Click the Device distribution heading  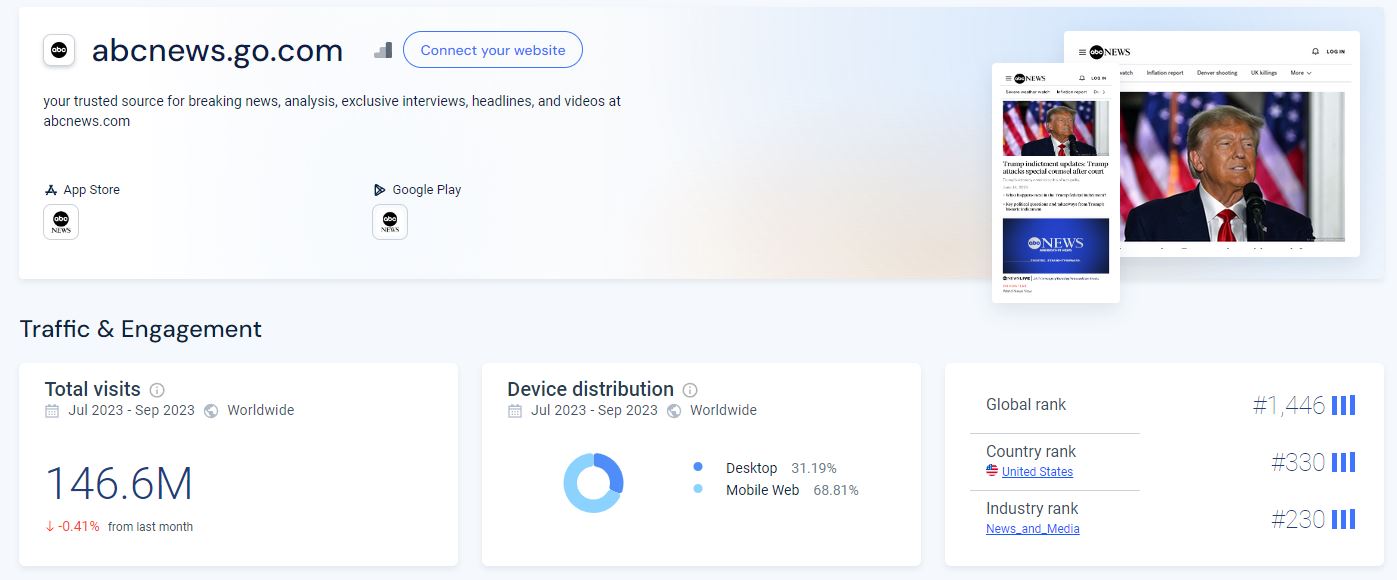pyautogui.click(x=591, y=389)
